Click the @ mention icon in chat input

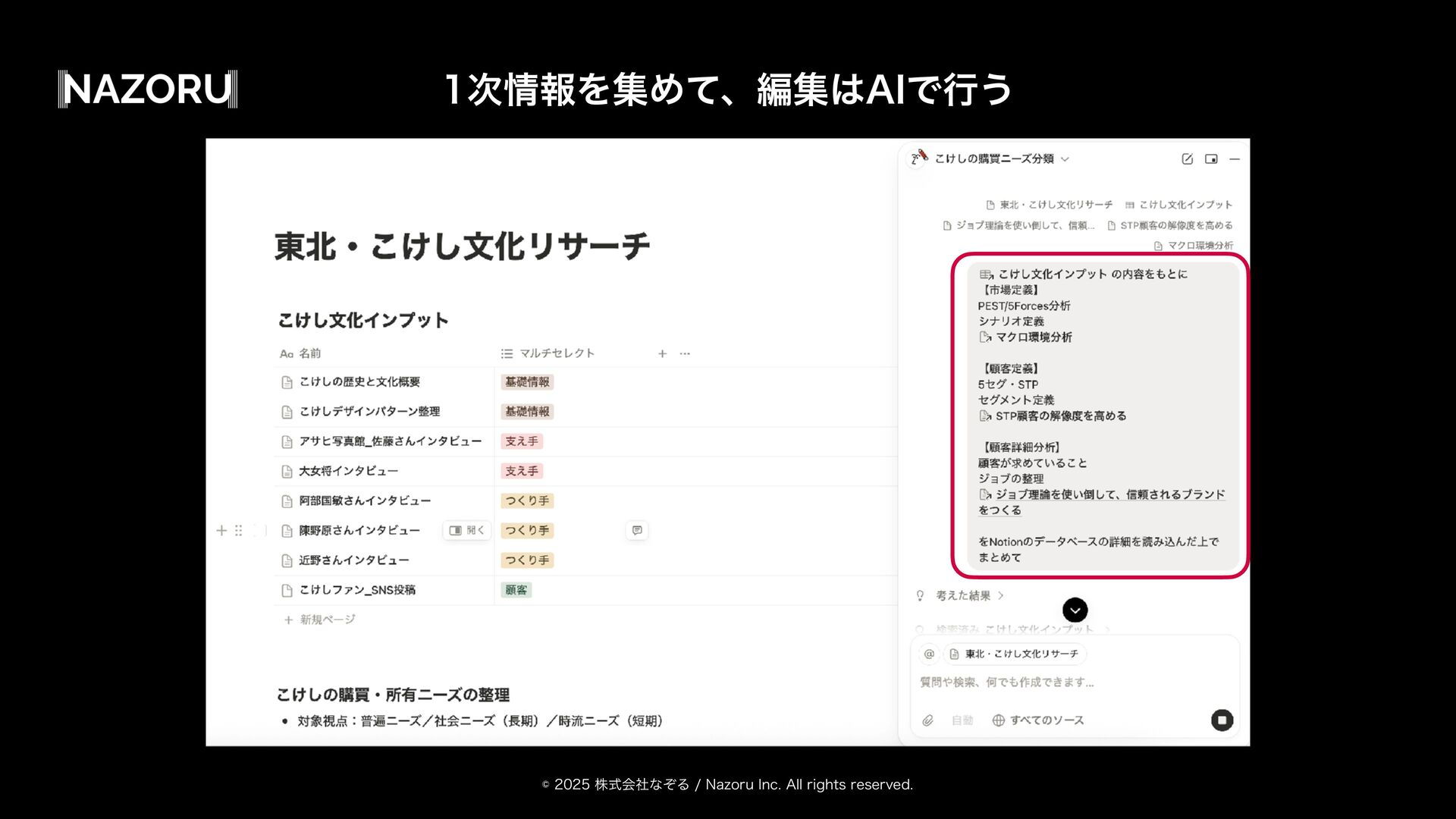(929, 654)
